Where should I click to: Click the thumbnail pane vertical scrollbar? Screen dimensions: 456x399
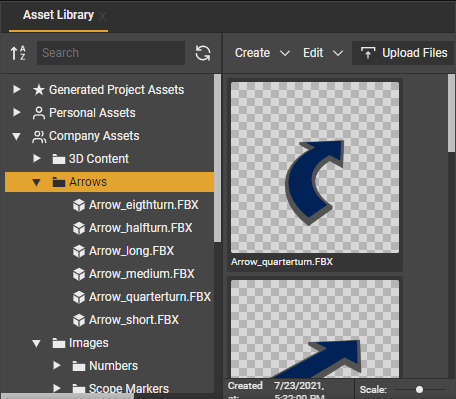(452, 113)
